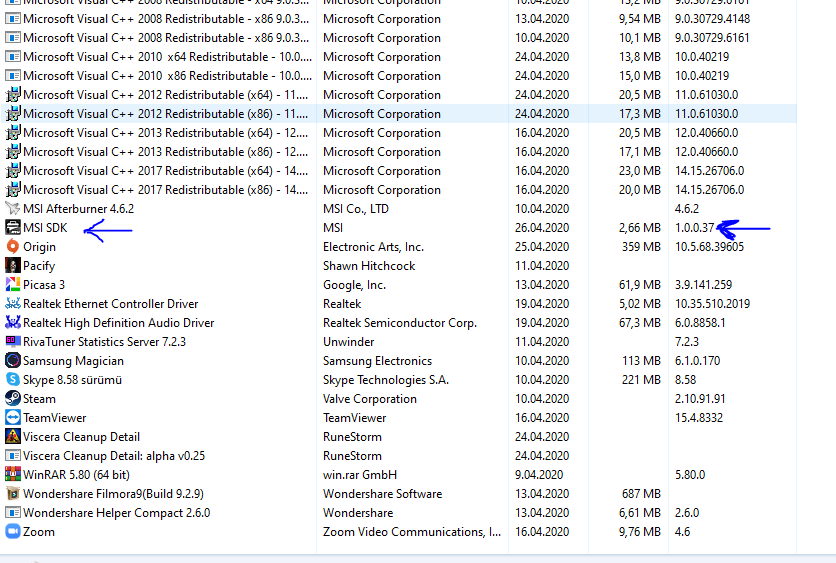Click size value 687 MB
Screen dimensions: 836x563
(641, 494)
